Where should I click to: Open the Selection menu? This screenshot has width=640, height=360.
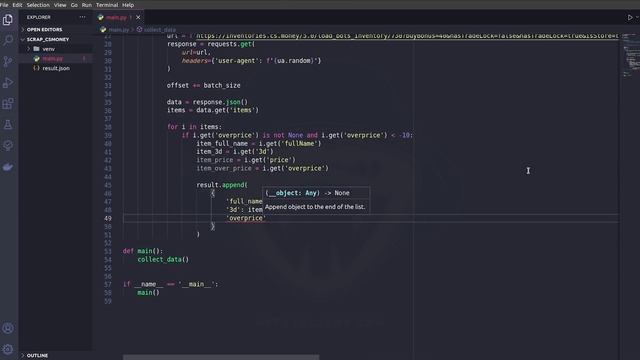coord(38,5)
